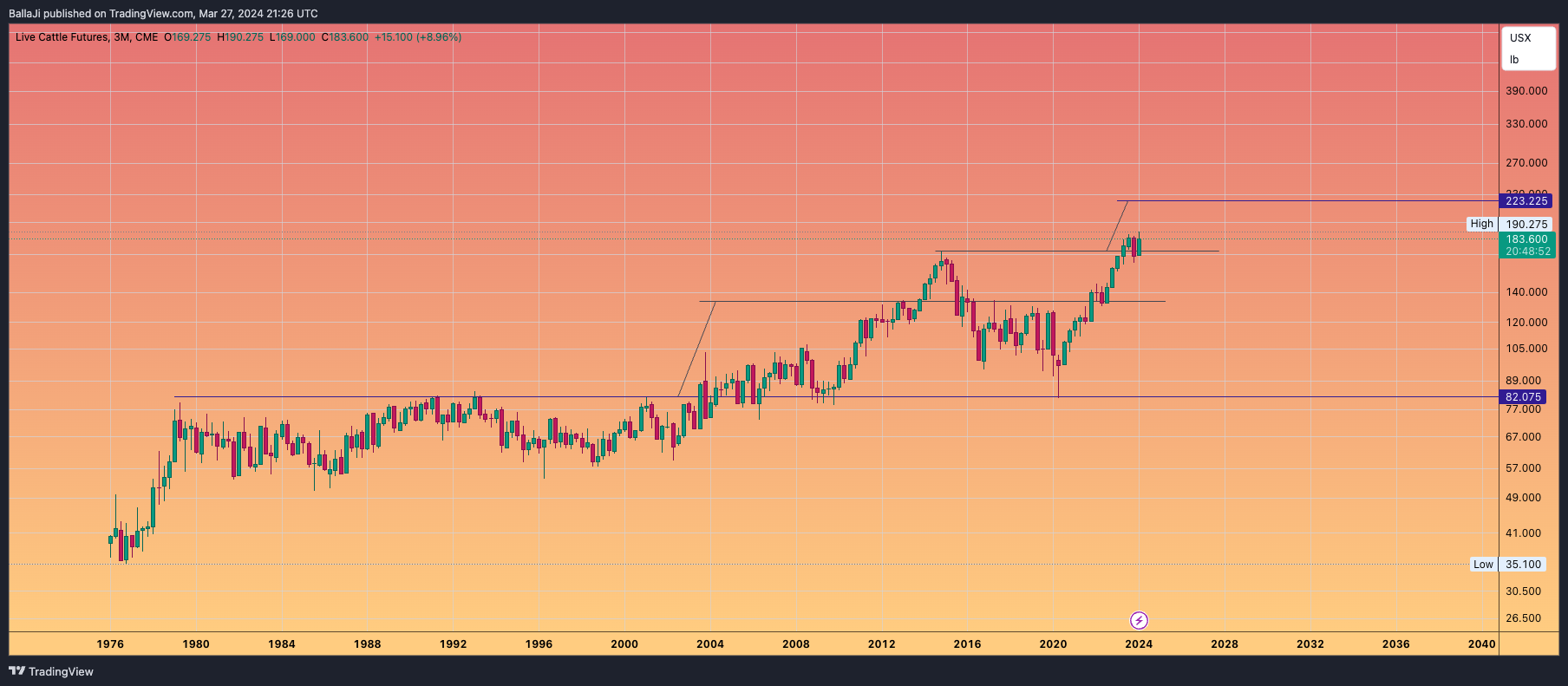Click the 190.275 high price label
1568x686 pixels.
[x=1526, y=224]
